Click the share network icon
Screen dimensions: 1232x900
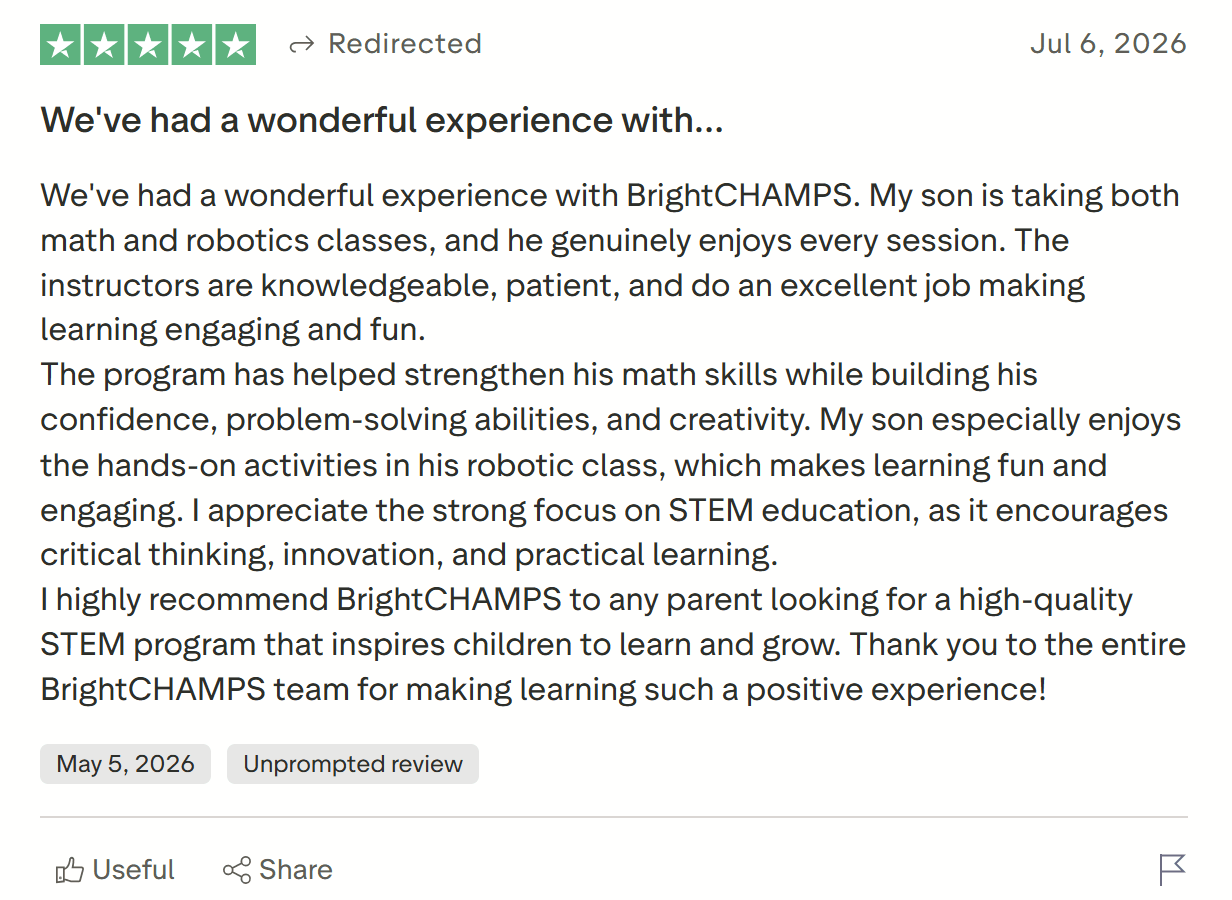[237, 870]
